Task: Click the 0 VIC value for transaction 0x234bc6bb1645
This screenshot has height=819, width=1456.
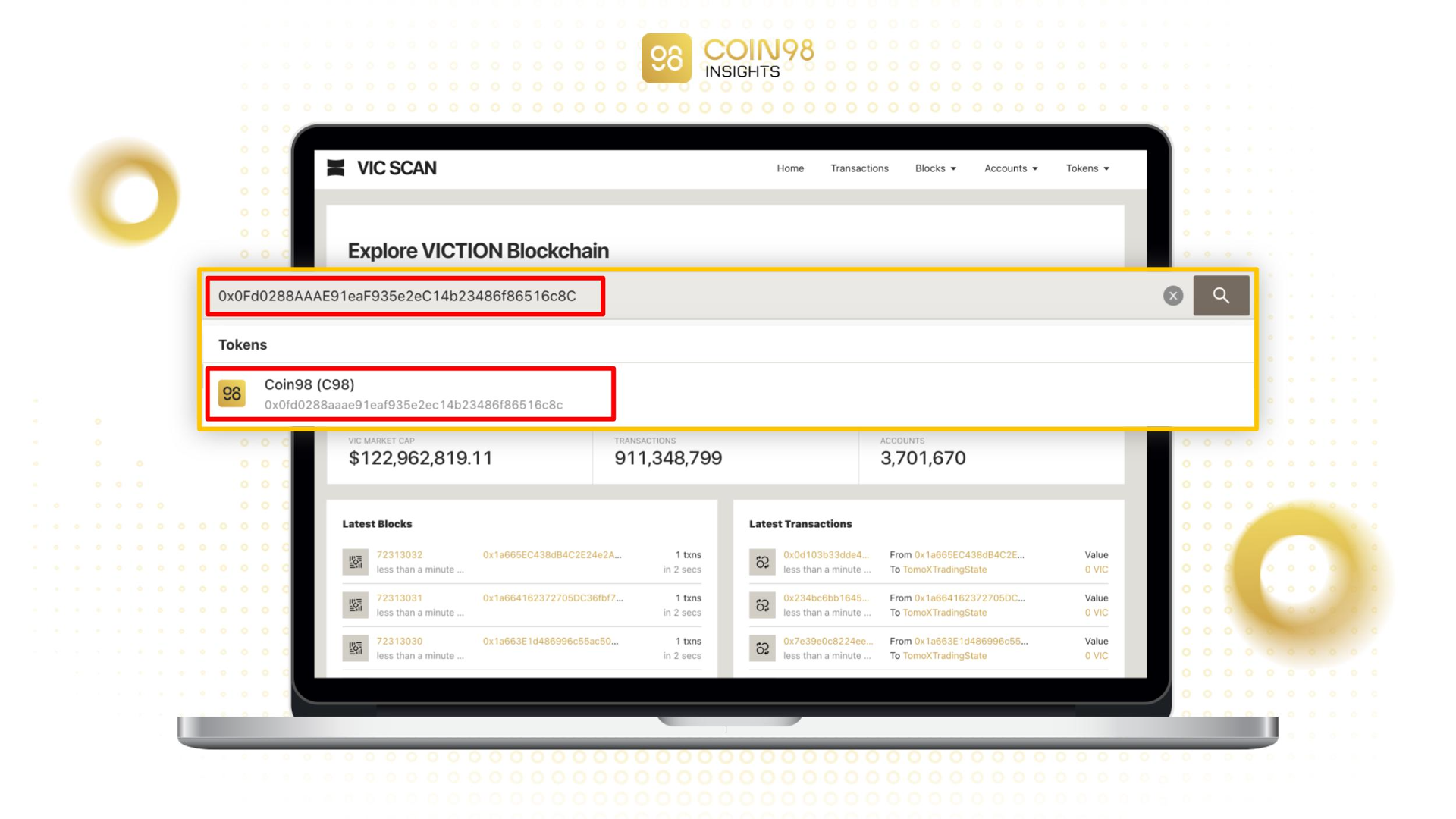Action: [x=1096, y=613]
